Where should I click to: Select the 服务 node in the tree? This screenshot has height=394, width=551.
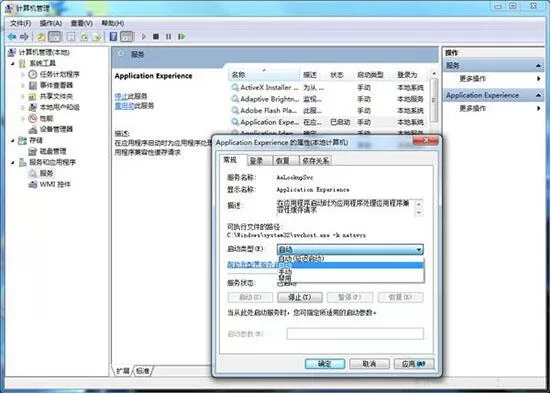pyautogui.click(x=46, y=173)
